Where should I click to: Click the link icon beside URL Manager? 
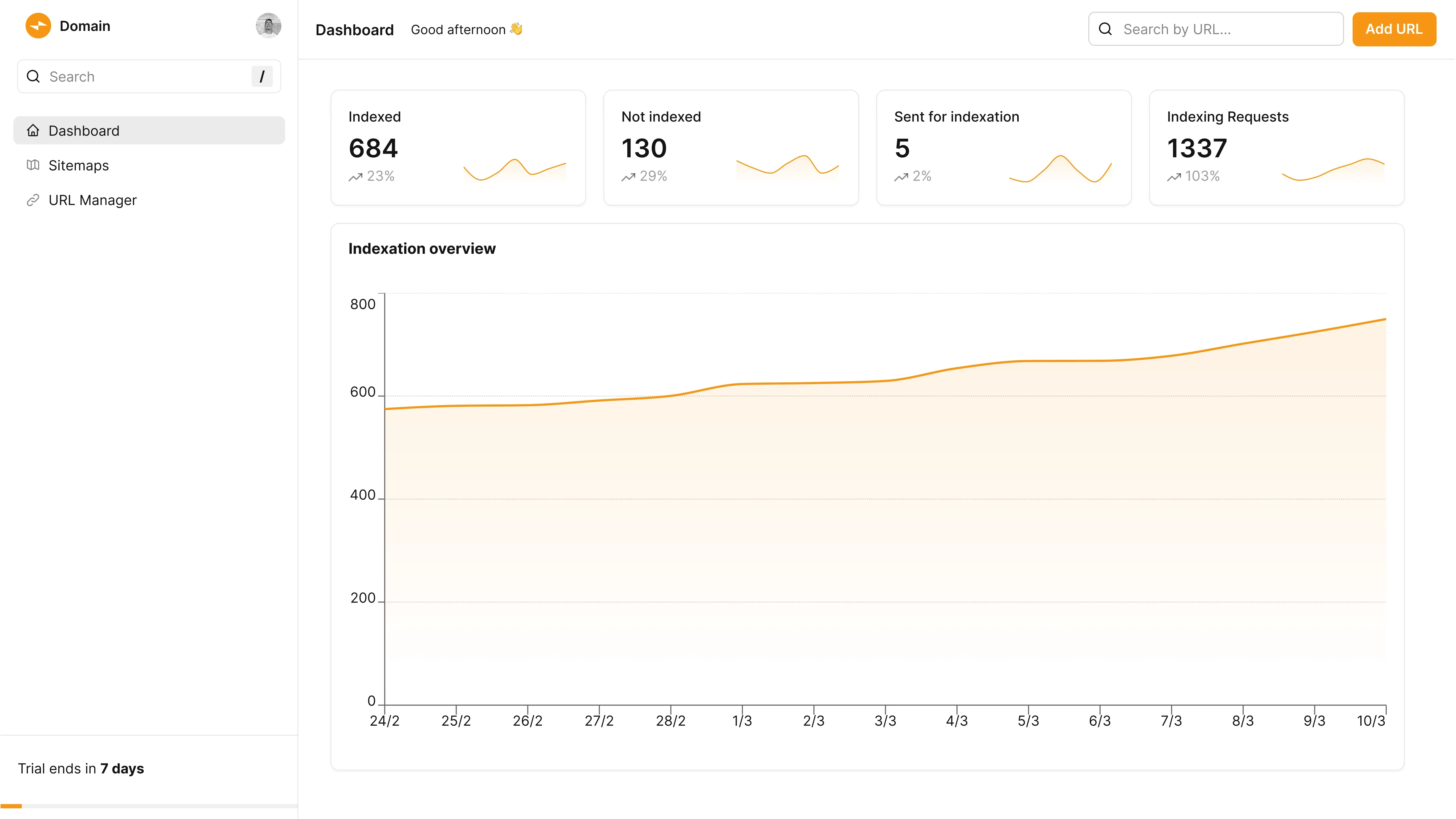(x=33, y=200)
